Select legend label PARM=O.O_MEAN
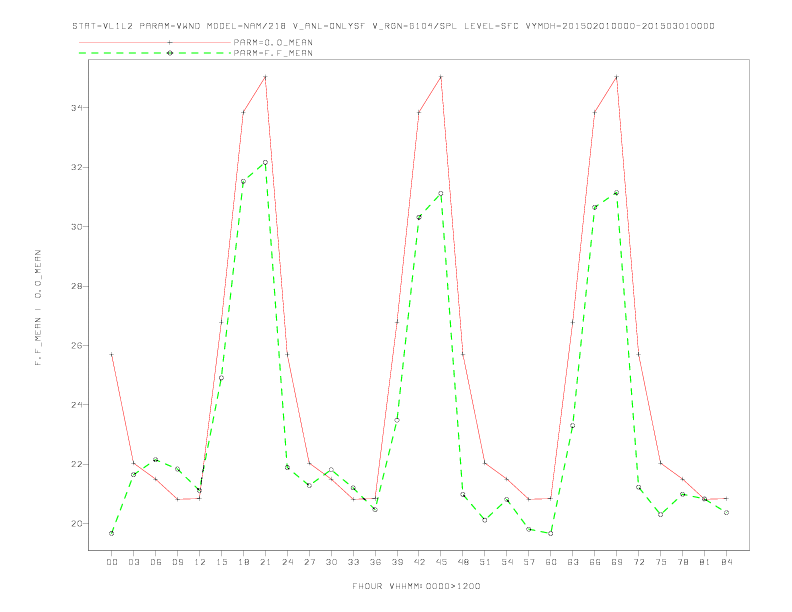This screenshot has height=612, width=792. (273, 42)
